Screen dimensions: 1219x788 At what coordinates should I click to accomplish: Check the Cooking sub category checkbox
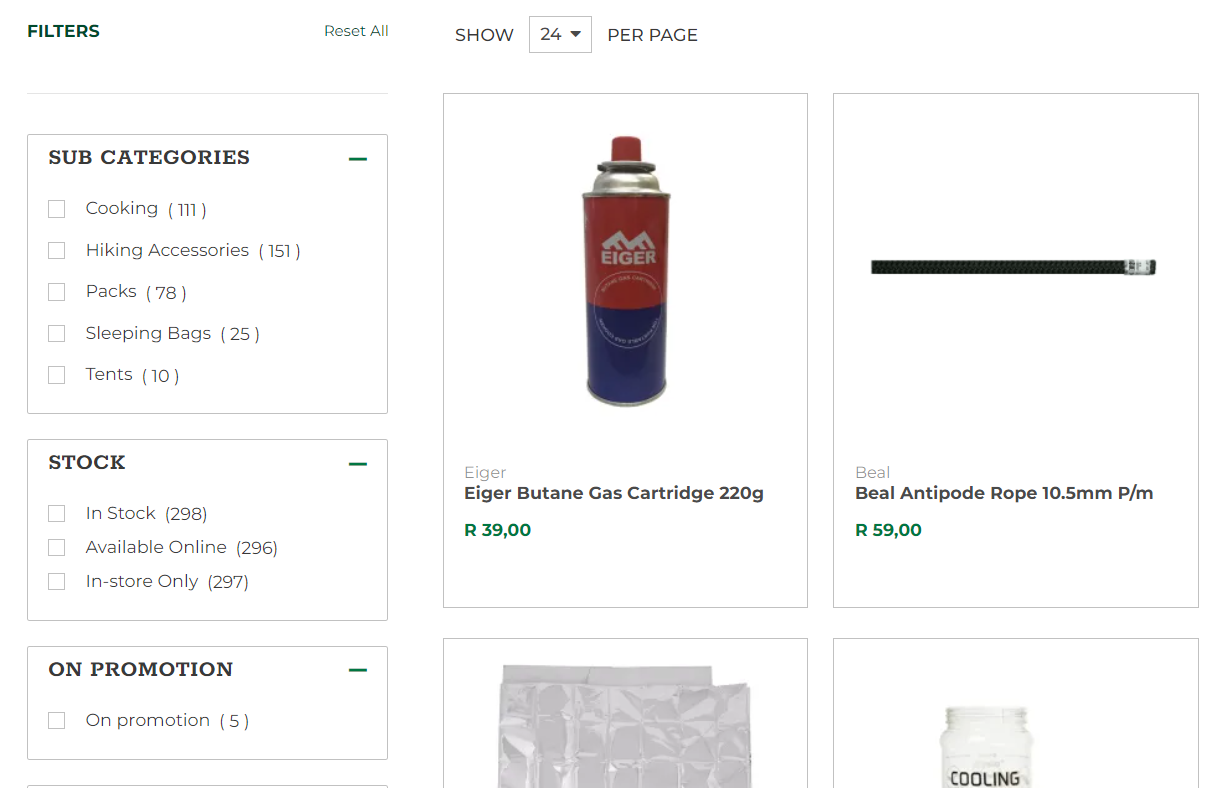57,209
